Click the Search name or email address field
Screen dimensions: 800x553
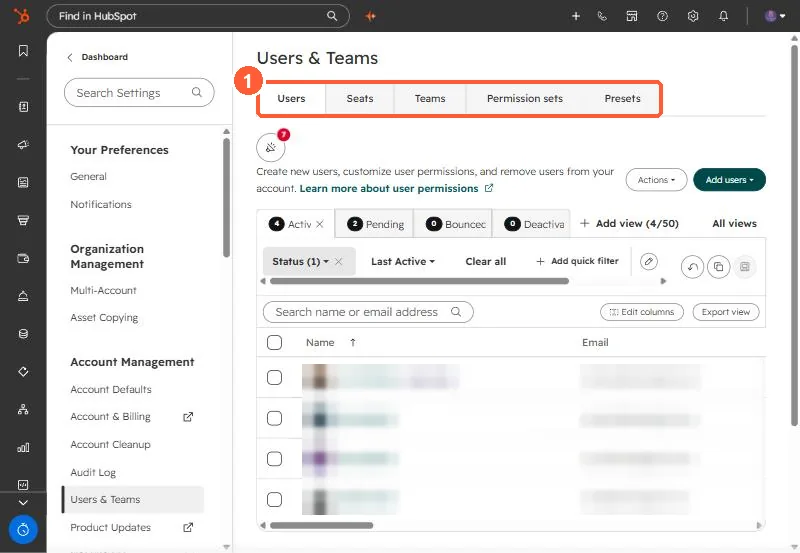368,312
